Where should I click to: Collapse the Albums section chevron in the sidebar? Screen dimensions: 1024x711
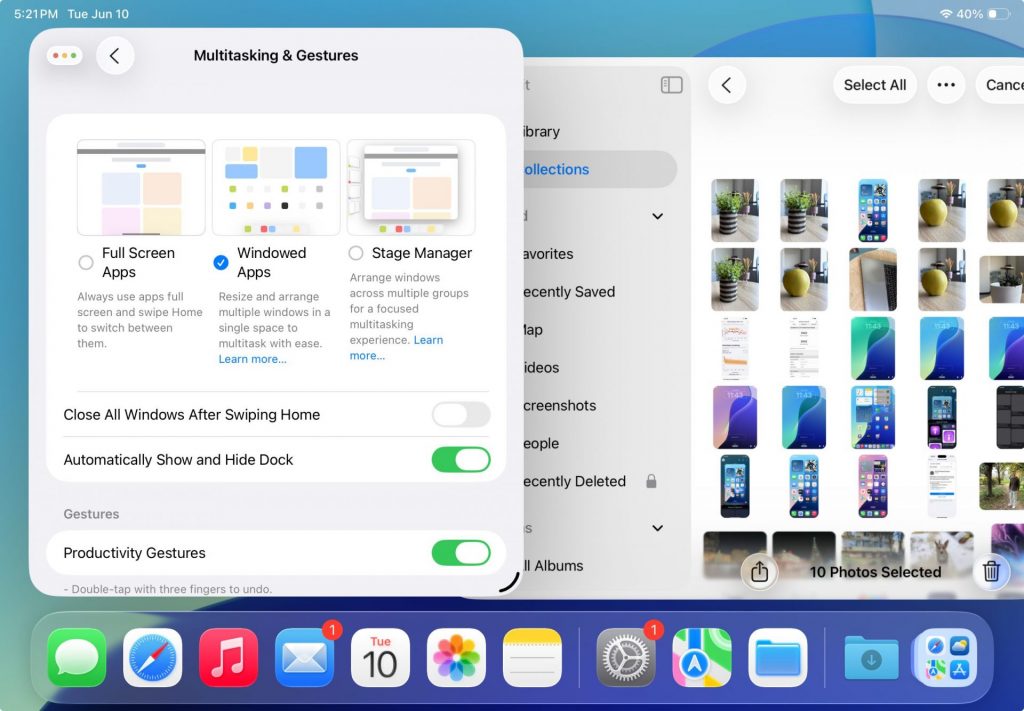(x=657, y=527)
